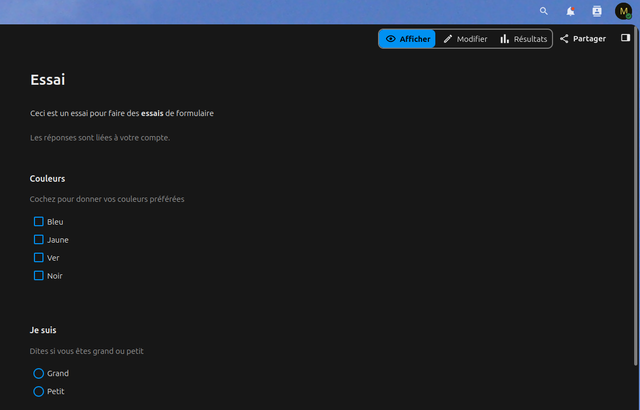Click the pencil icon in Modifier
This screenshot has height=410, width=640.
coord(448,39)
